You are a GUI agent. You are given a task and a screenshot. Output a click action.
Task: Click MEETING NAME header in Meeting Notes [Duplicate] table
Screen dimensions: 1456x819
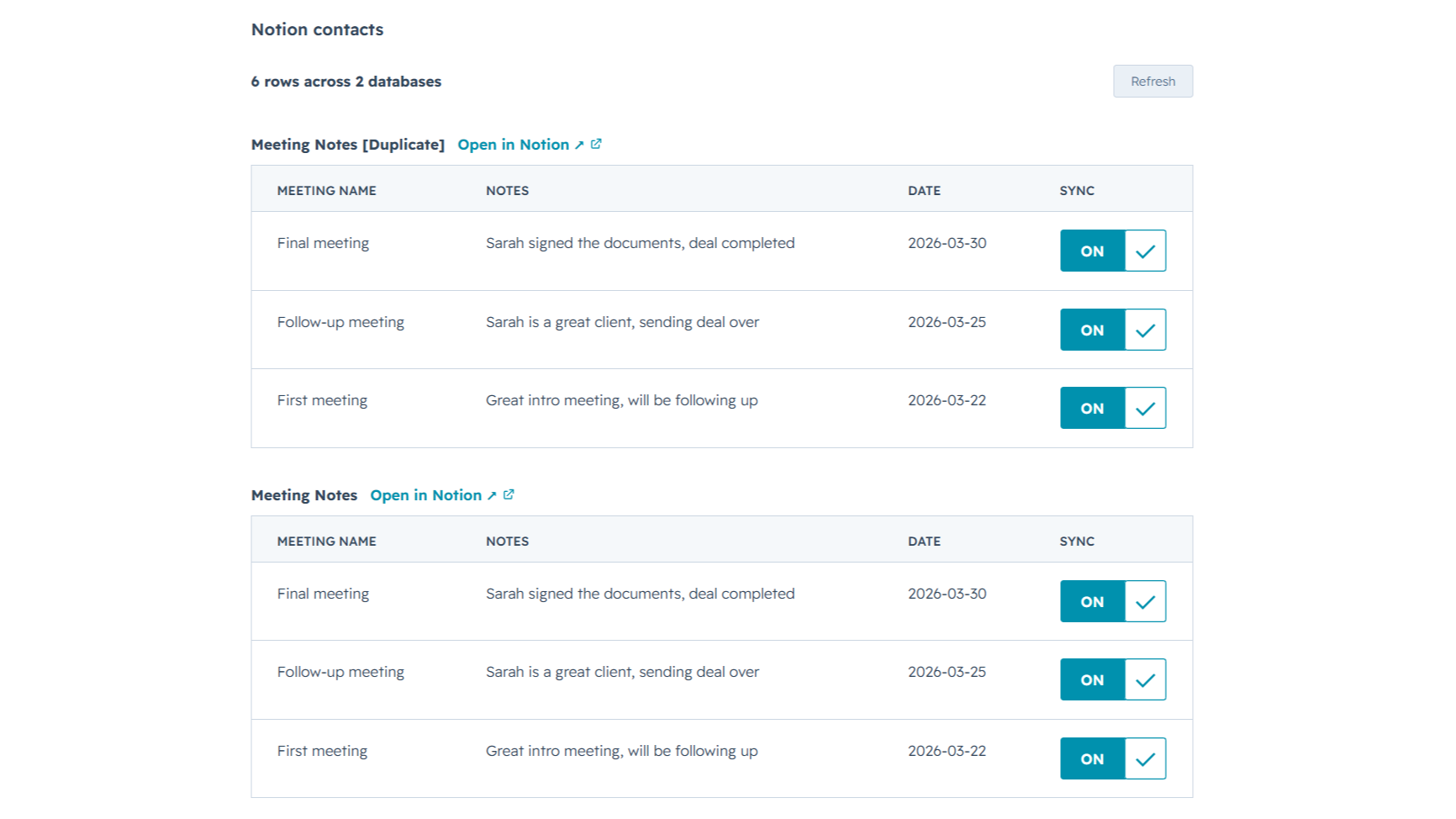(326, 191)
